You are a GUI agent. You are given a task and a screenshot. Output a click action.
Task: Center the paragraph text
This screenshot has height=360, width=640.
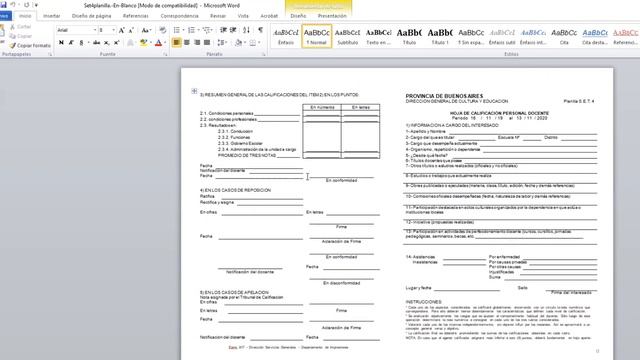pos(187,42)
